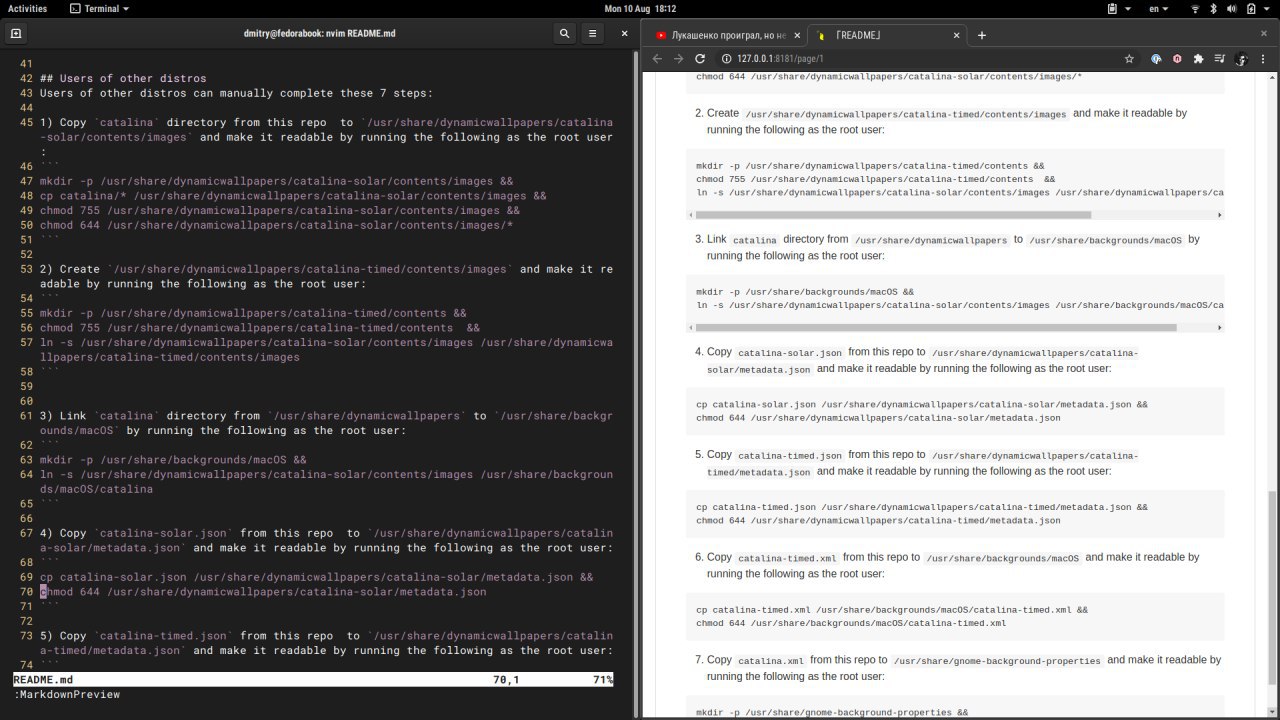Click horizontal scrollbar under step 2 code block
Image resolution: width=1280 pixels, height=720 pixels.
[x=894, y=215]
